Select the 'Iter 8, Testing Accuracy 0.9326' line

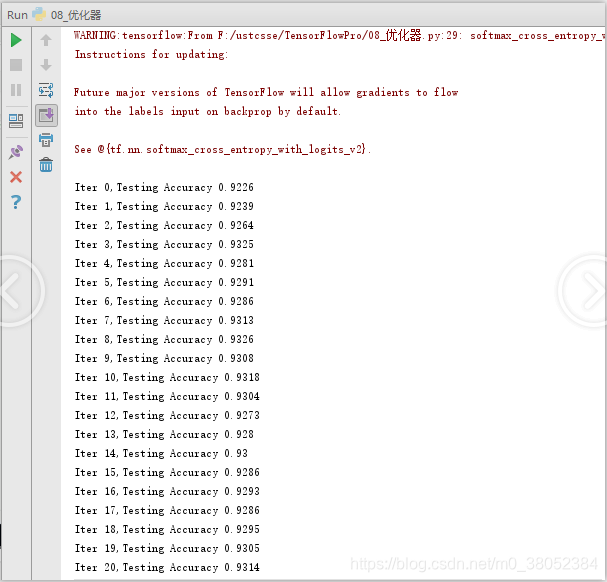[164, 339]
